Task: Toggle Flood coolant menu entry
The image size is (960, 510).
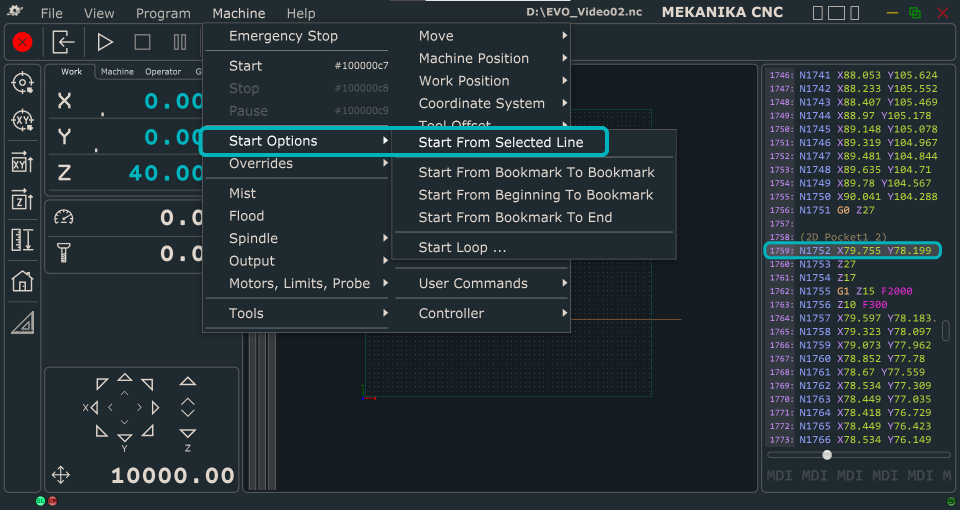Action: click(247, 216)
